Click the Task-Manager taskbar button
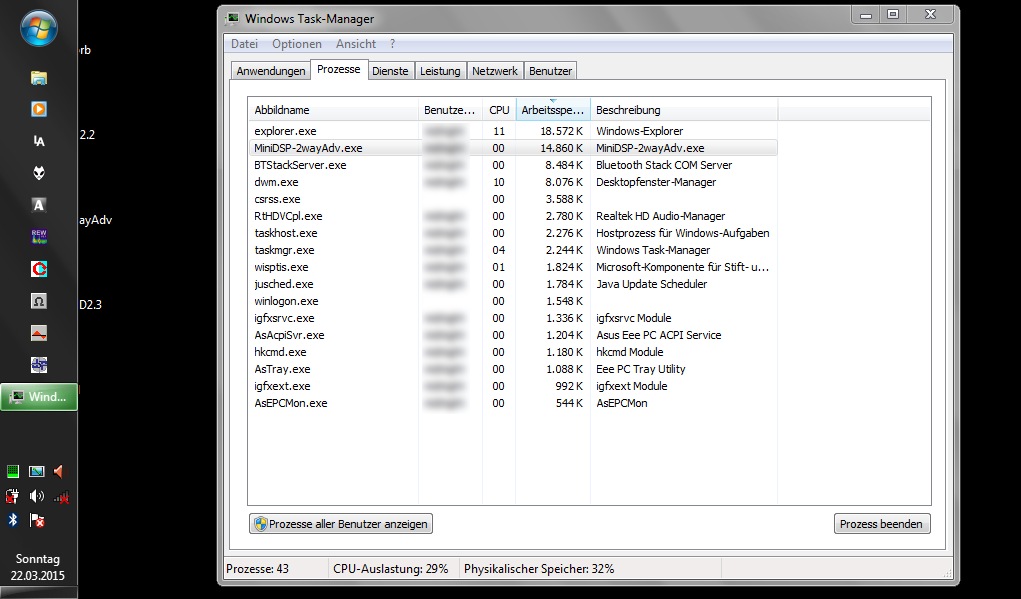Image resolution: width=1021 pixels, height=599 pixels. tap(39, 397)
